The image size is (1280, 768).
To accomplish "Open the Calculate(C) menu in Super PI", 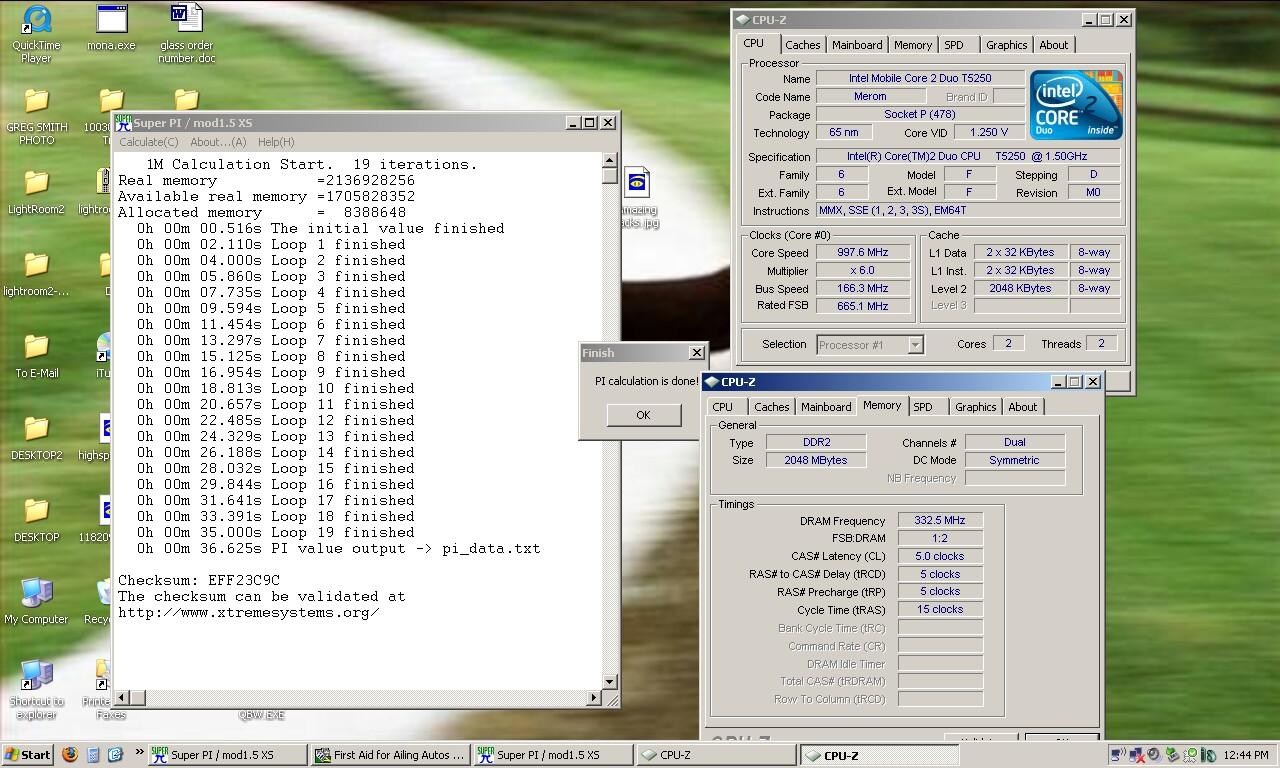I will coord(149,142).
